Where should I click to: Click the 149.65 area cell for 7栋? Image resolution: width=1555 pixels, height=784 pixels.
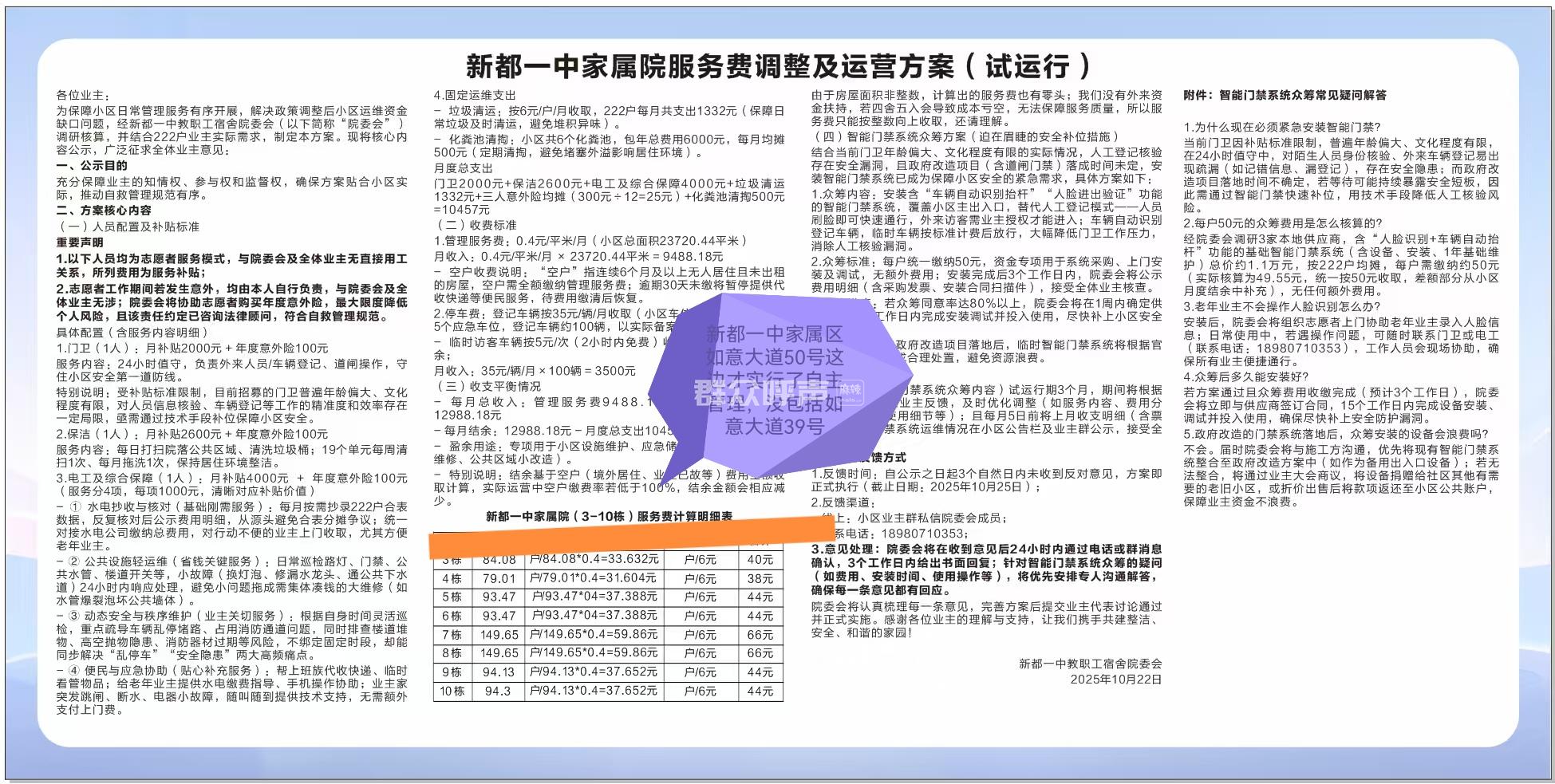[x=499, y=635]
